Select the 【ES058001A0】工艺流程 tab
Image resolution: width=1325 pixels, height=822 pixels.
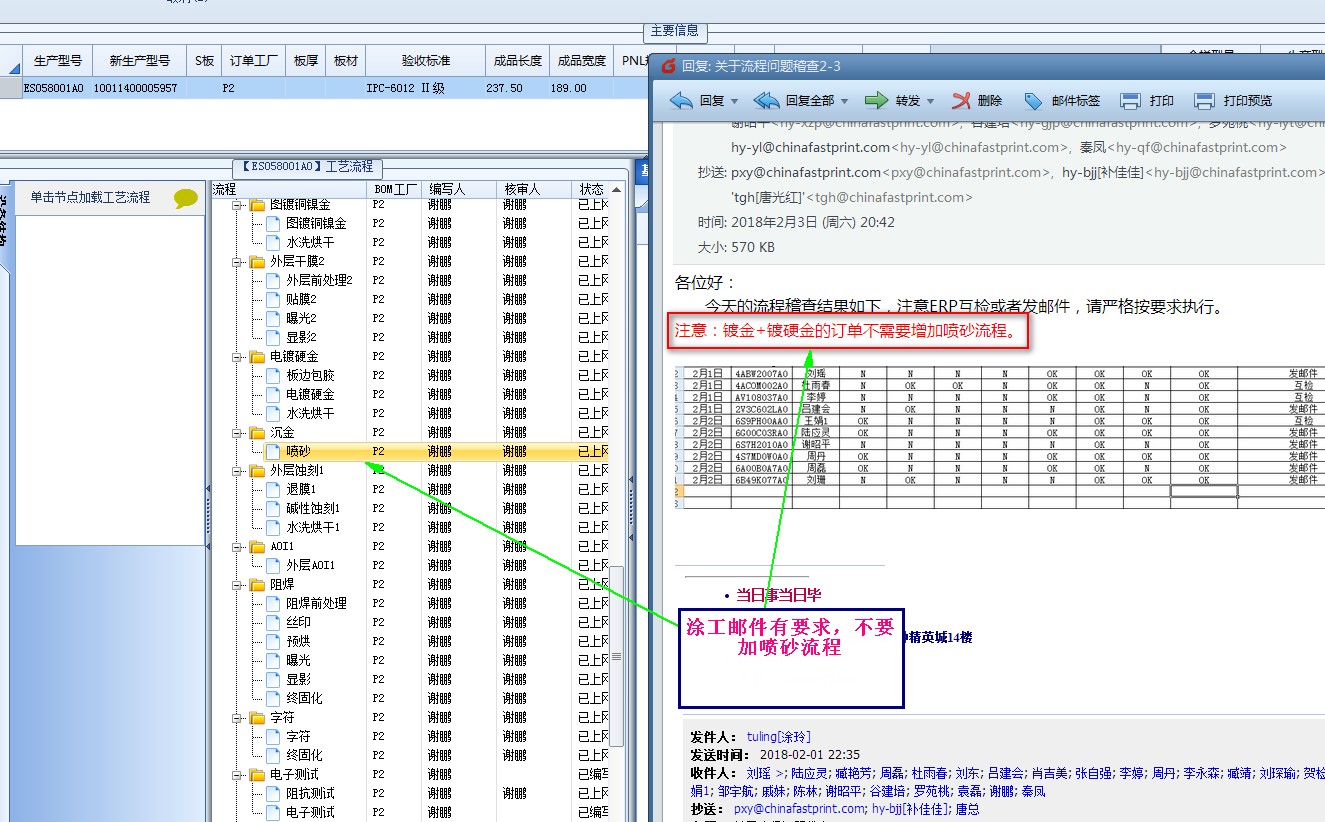(x=308, y=166)
